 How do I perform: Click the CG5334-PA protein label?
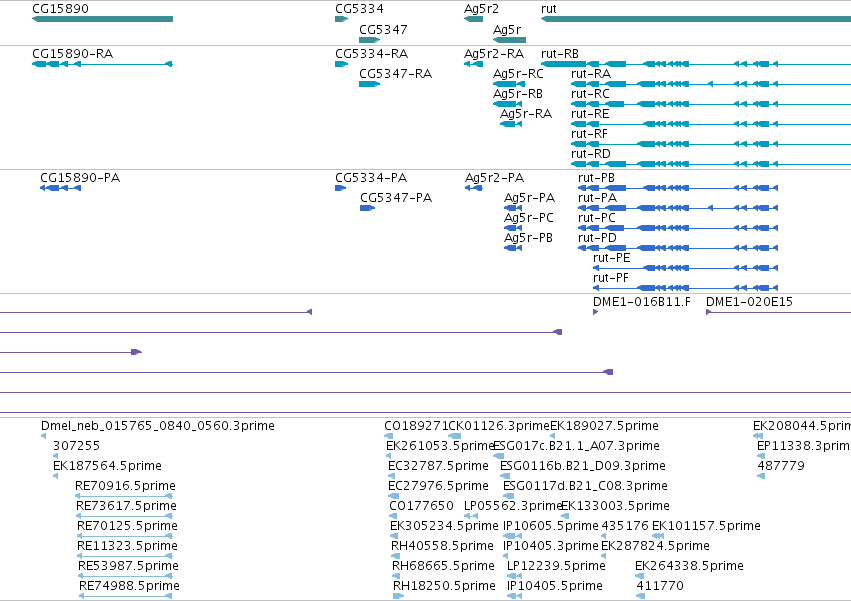click(x=371, y=178)
